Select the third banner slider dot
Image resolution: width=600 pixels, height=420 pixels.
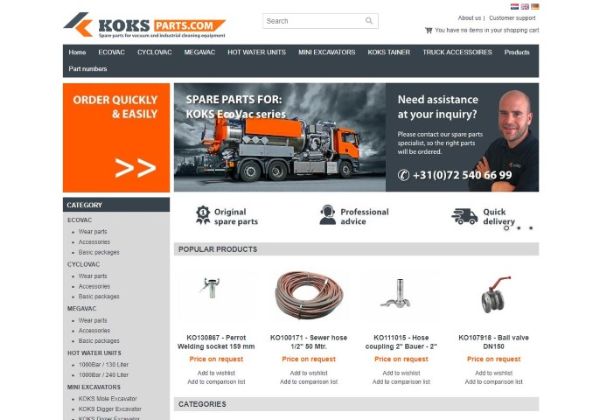(x=531, y=228)
